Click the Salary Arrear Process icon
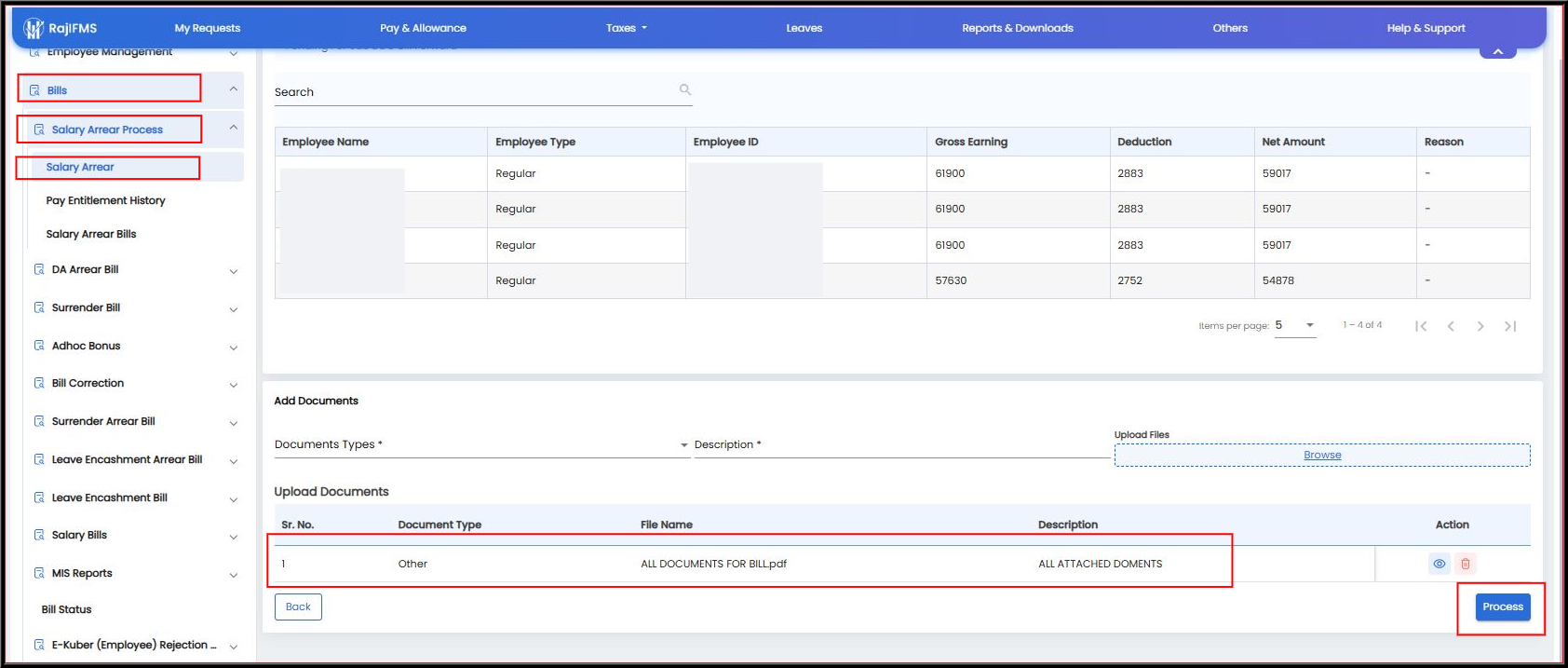The image size is (1568, 668). pyautogui.click(x=39, y=130)
